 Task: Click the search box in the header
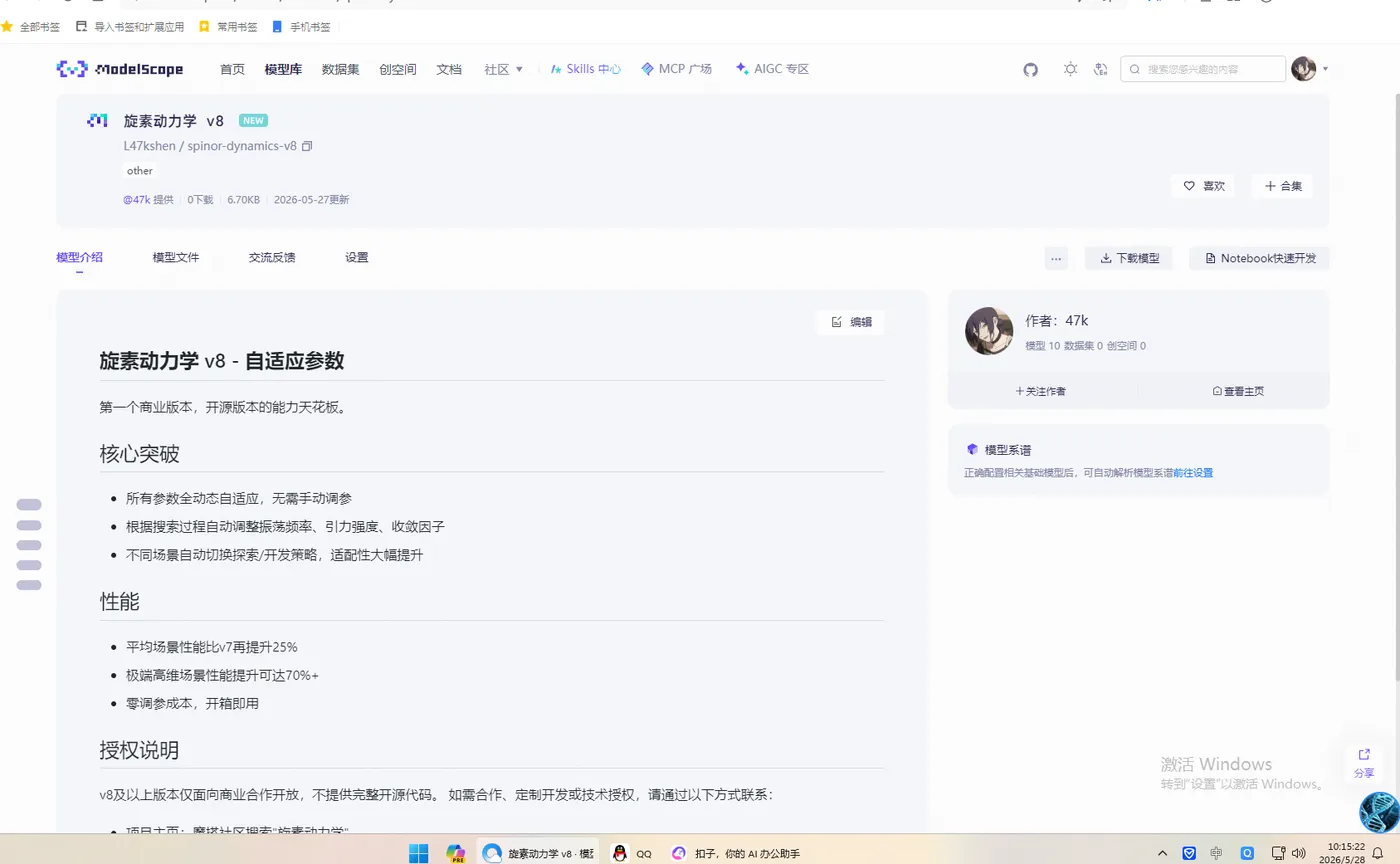click(1203, 69)
